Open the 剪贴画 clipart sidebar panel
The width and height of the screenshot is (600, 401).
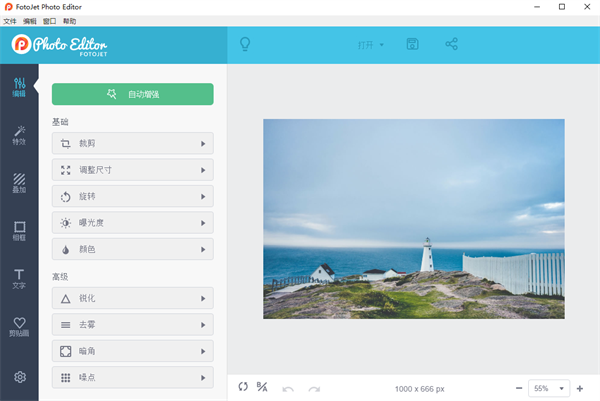19,327
